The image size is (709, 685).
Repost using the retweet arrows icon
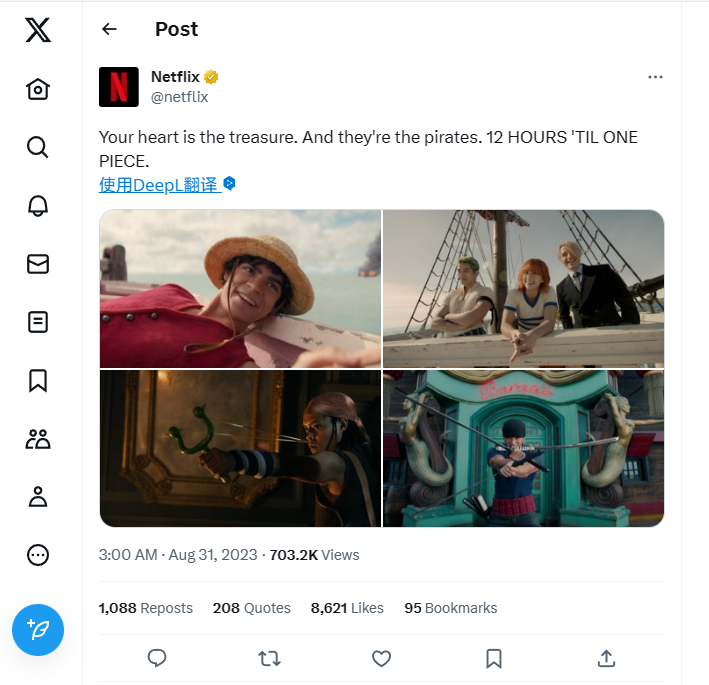click(x=269, y=658)
